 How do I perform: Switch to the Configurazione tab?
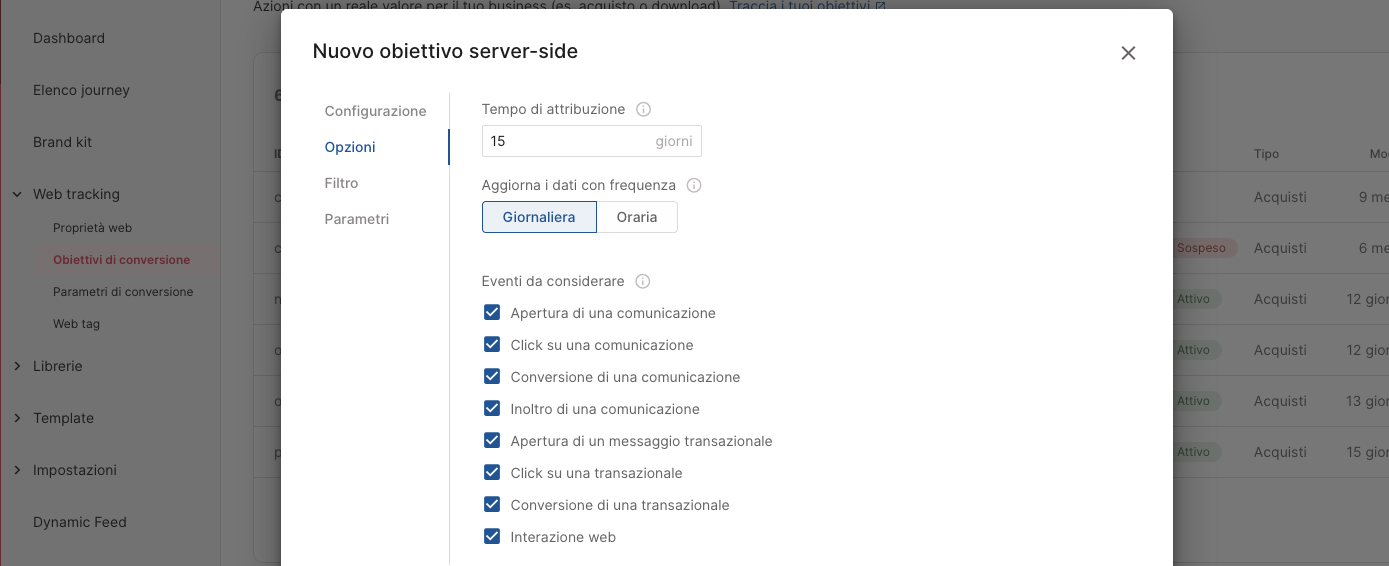(375, 111)
